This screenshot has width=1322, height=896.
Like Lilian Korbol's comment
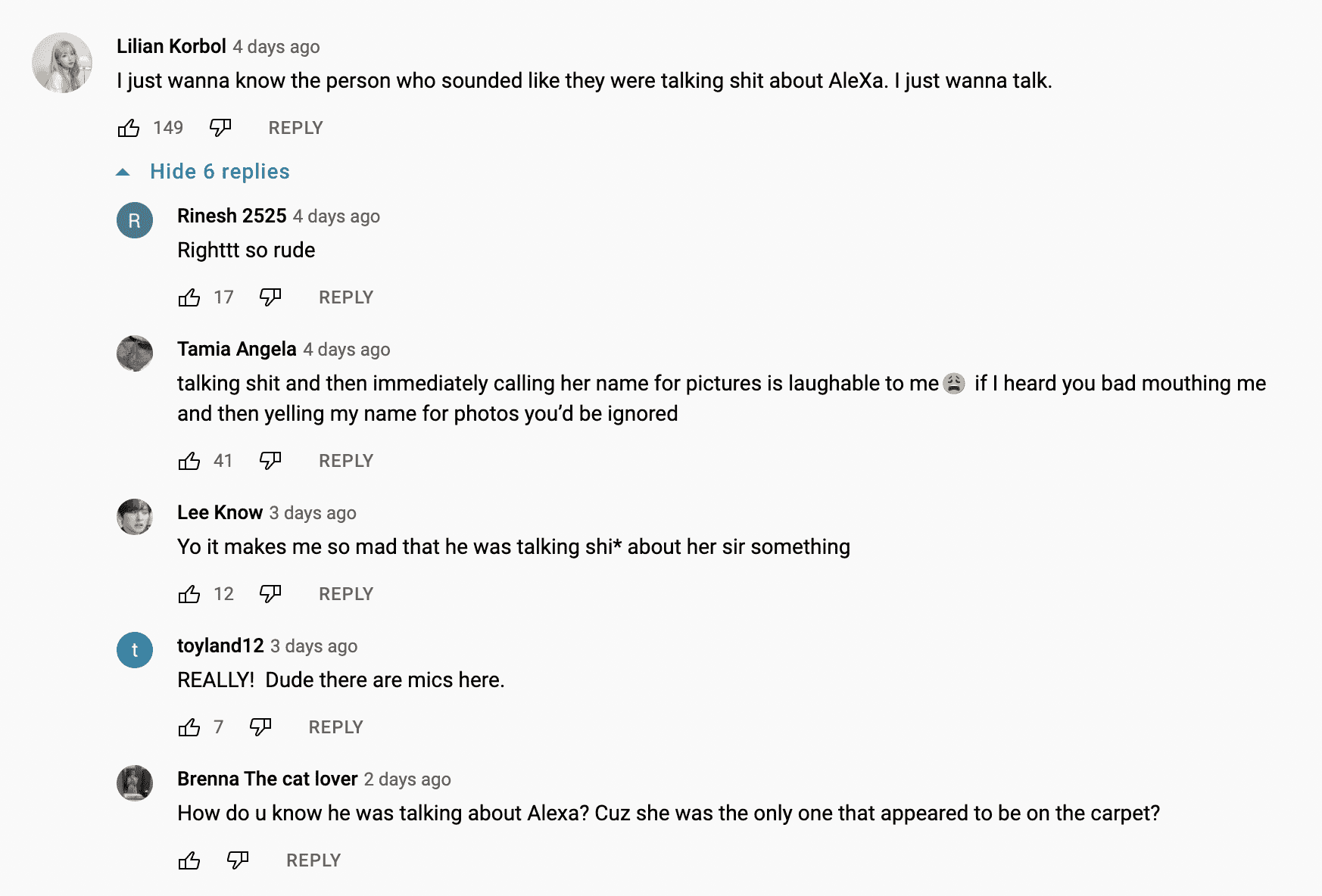point(129,128)
